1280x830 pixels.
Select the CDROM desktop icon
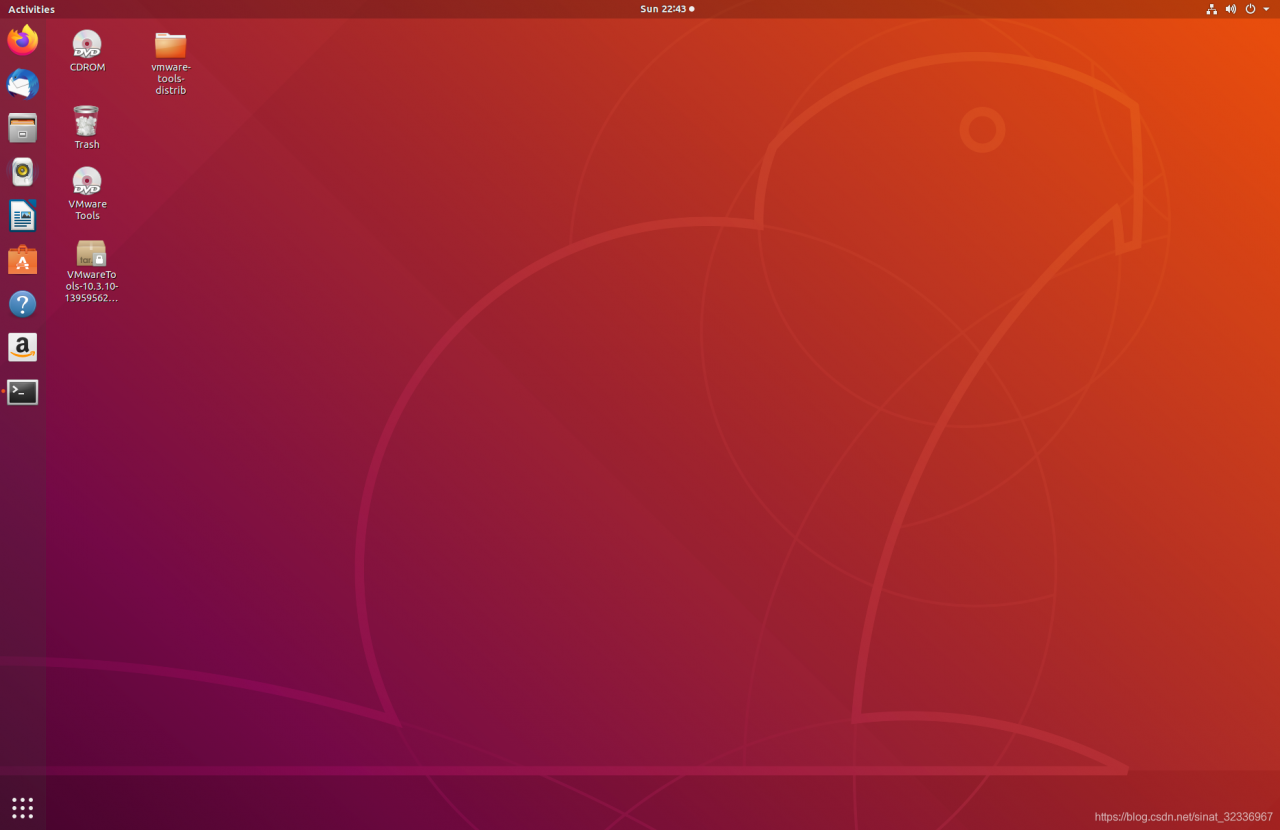[87, 51]
